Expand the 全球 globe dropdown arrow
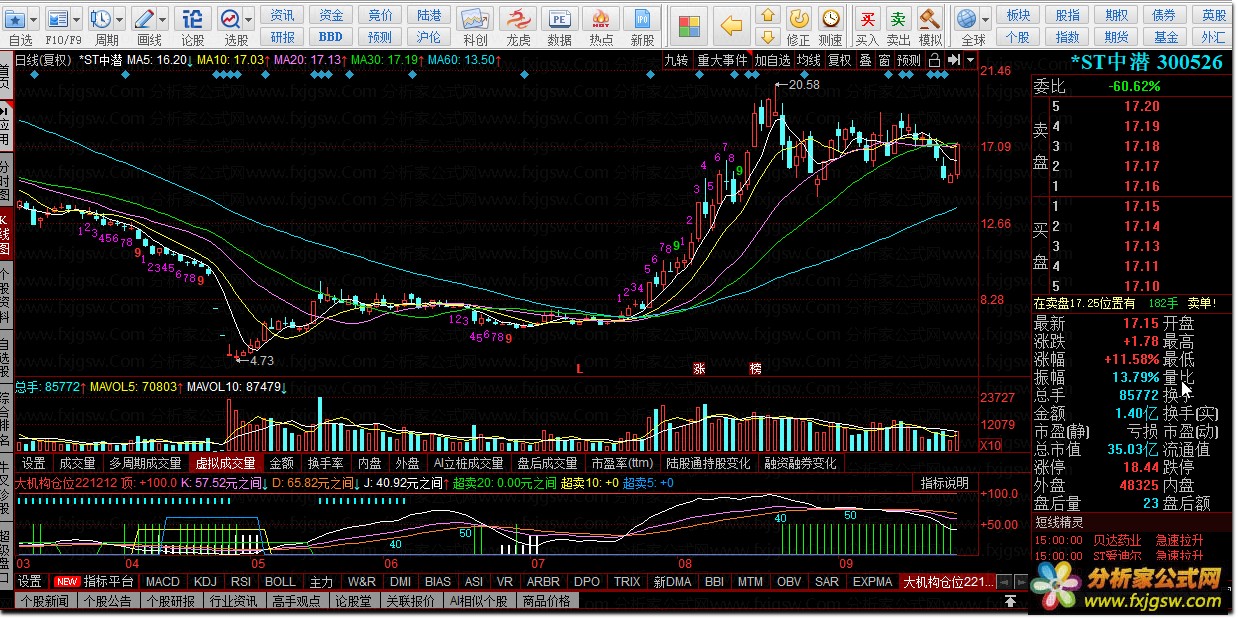This screenshot has width=1238, height=618. point(985,18)
